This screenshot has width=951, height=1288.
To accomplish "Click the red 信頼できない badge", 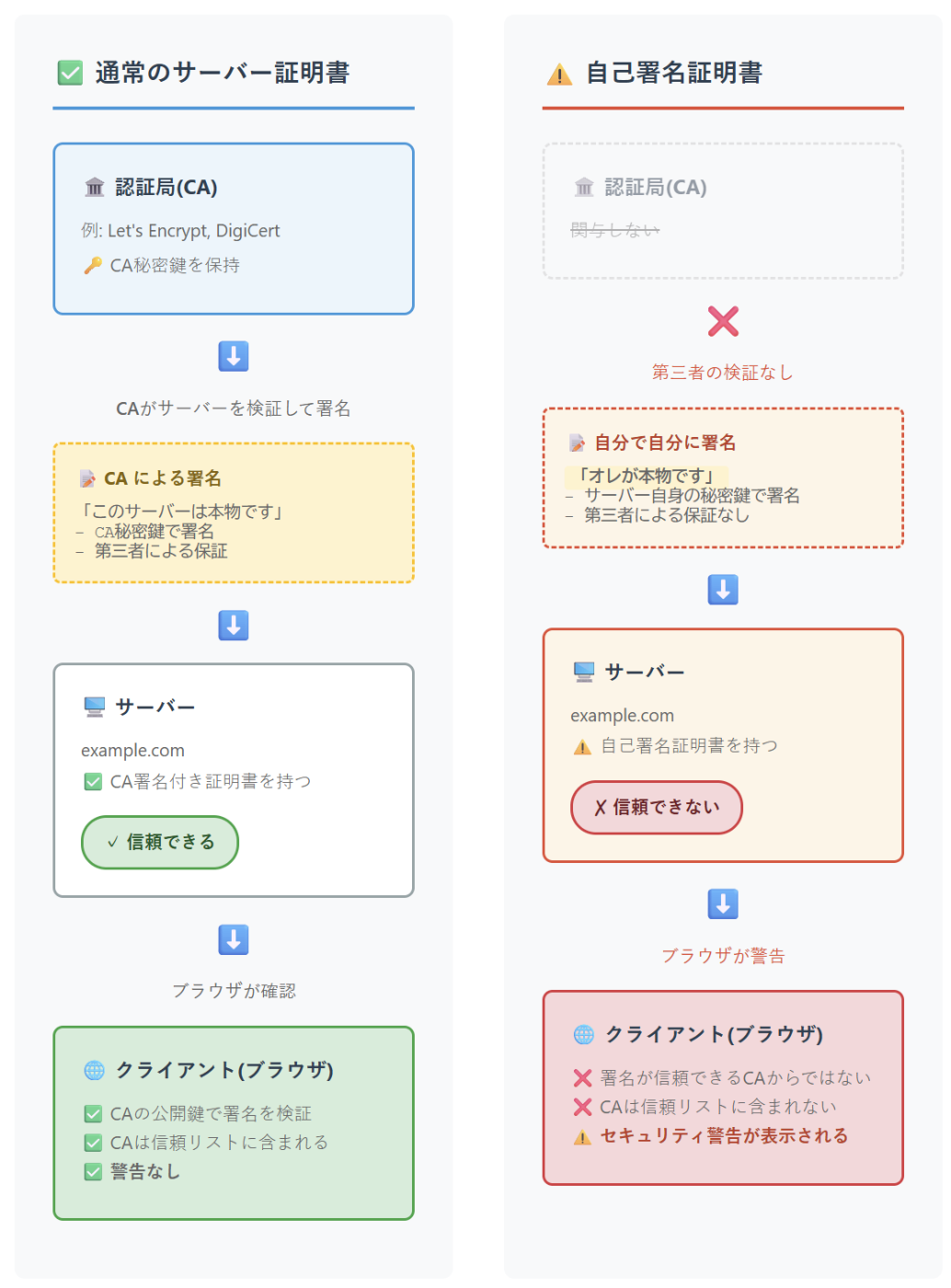I will tap(656, 807).
